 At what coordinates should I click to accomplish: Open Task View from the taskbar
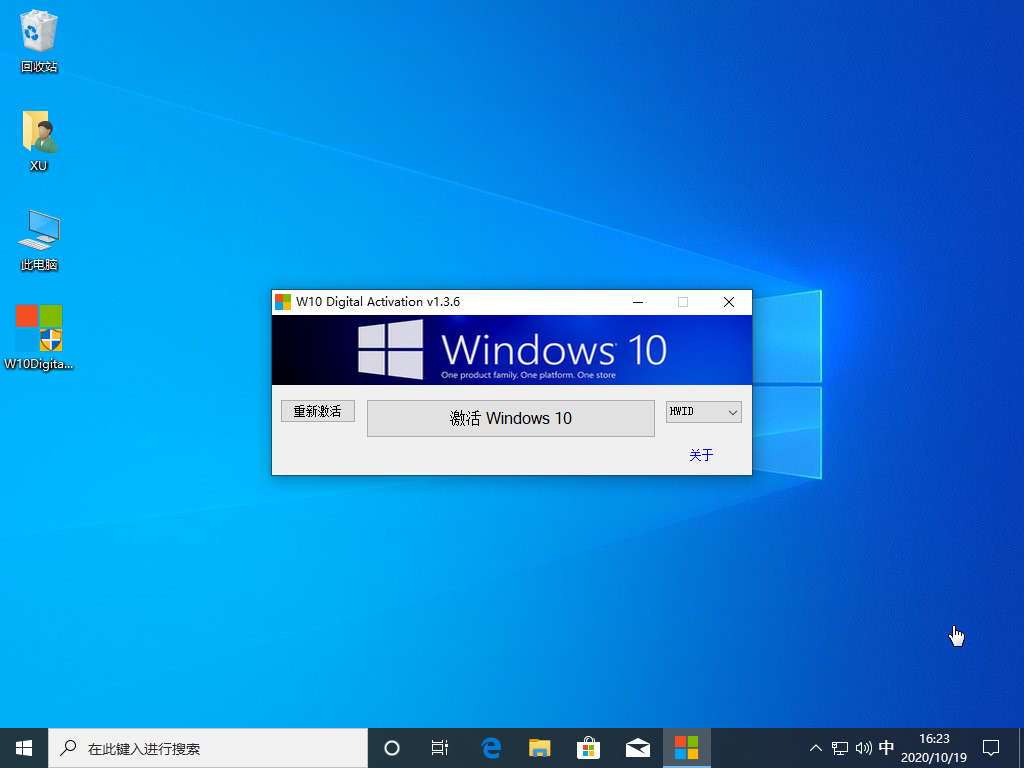pos(440,747)
